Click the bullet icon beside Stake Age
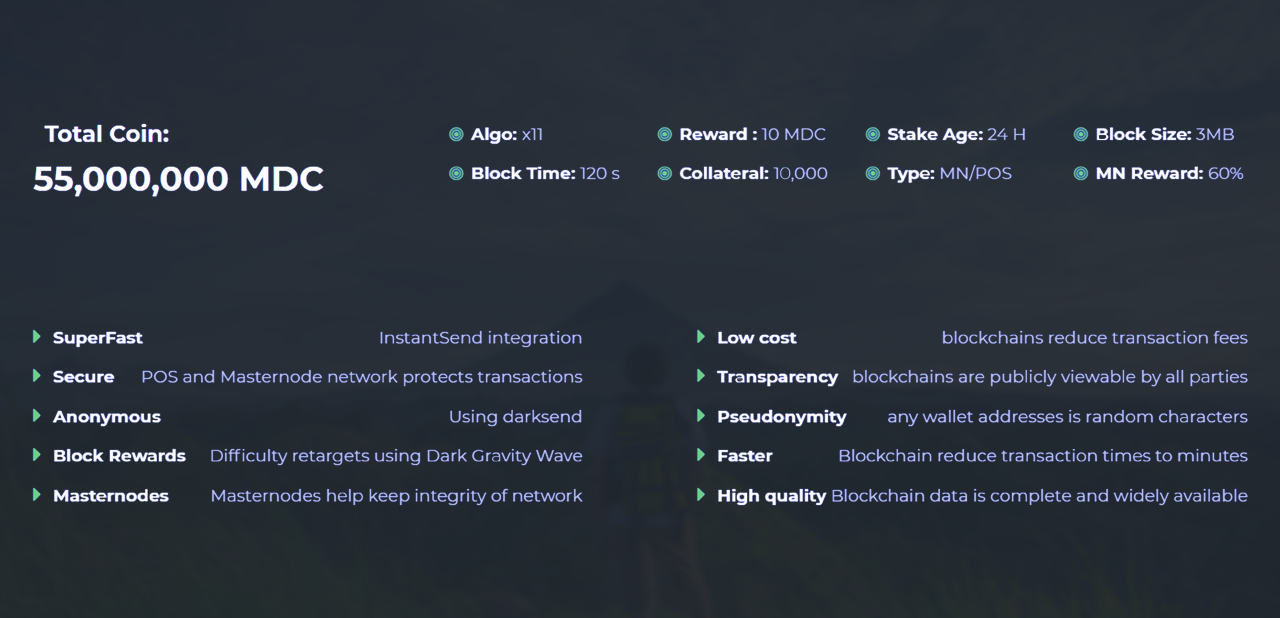 [872, 134]
